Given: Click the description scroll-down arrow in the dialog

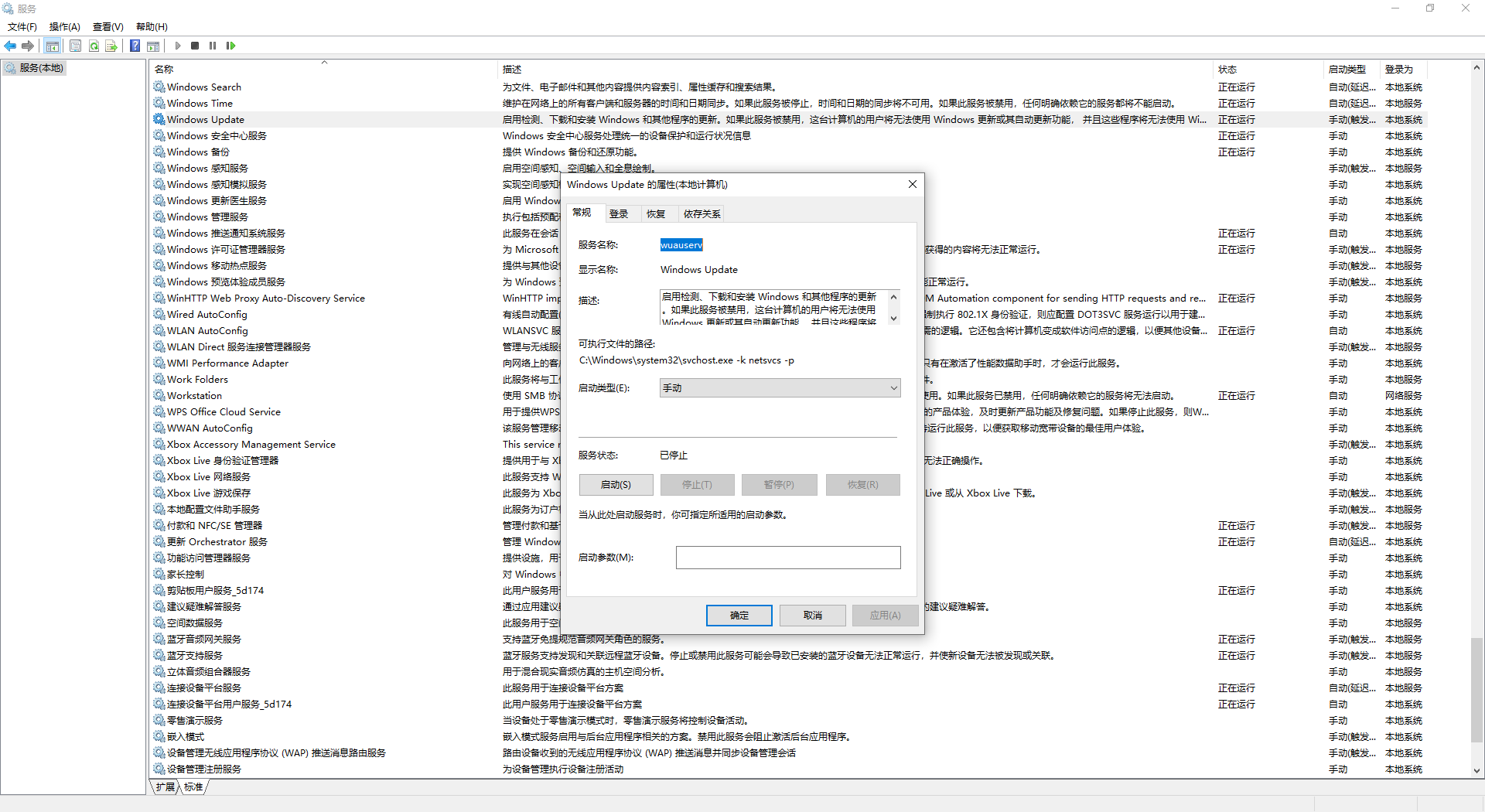Looking at the screenshot, I should 893,319.
